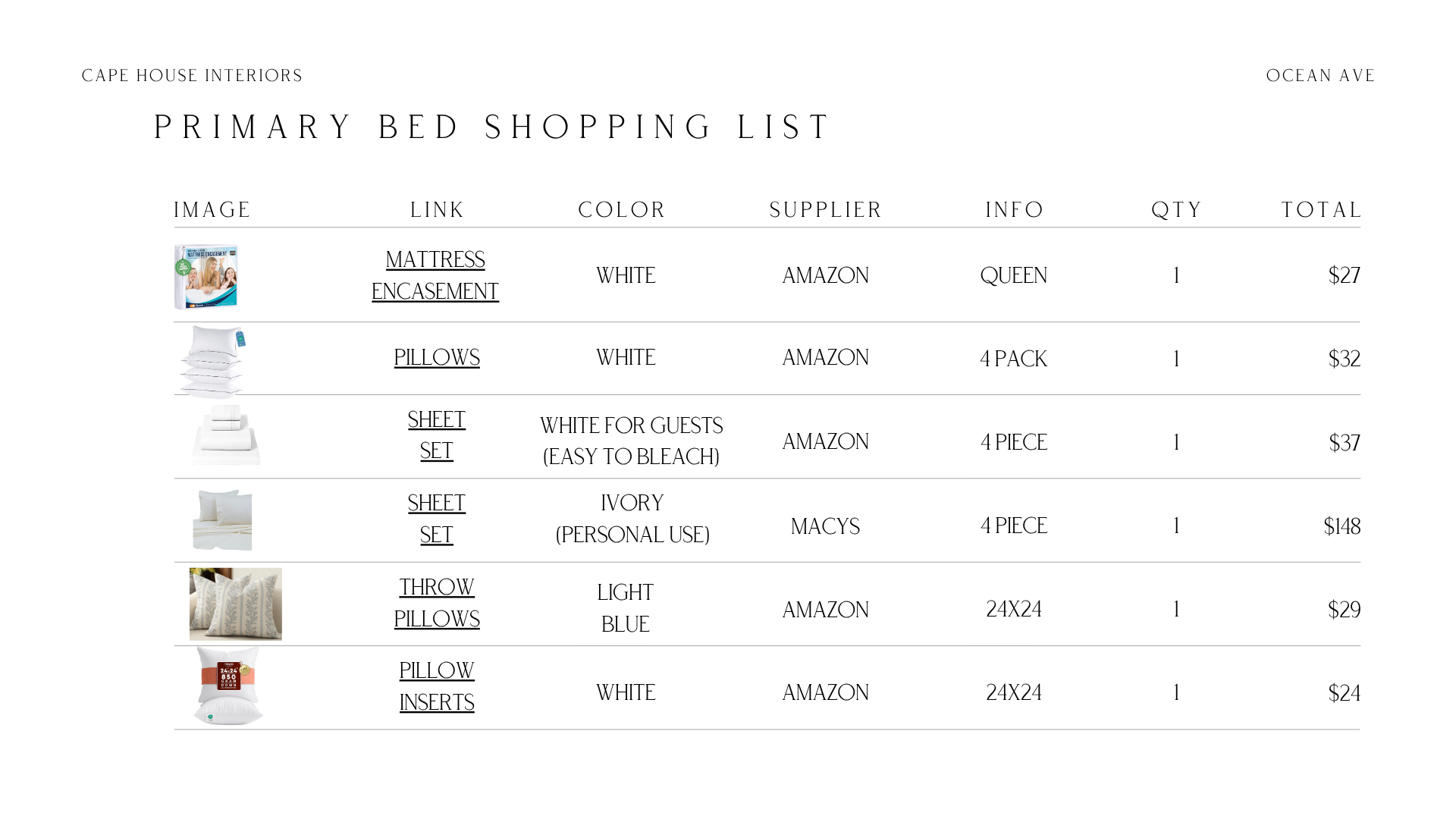The height and width of the screenshot is (819, 1456).
Task: Click the Total column header
Action: (1322, 210)
